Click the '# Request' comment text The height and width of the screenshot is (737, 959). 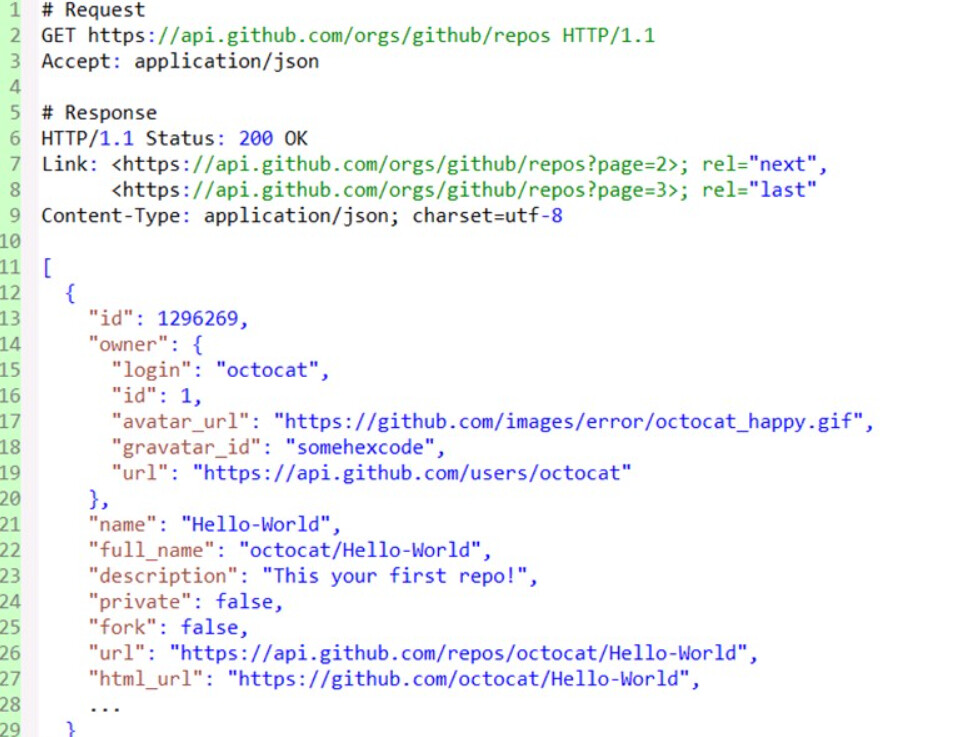93,10
